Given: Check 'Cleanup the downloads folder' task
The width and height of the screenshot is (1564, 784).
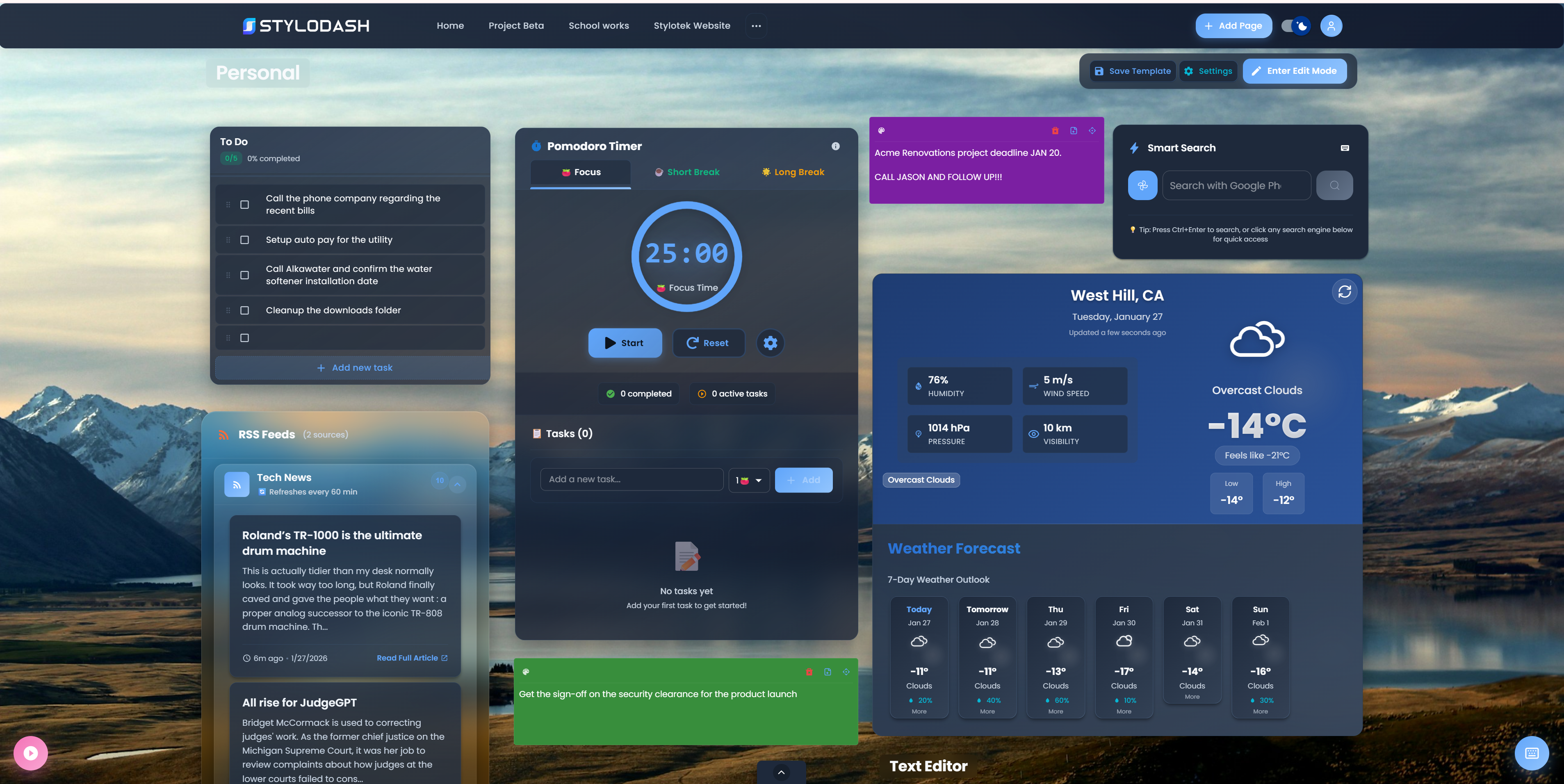Looking at the screenshot, I should pos(245,310).
